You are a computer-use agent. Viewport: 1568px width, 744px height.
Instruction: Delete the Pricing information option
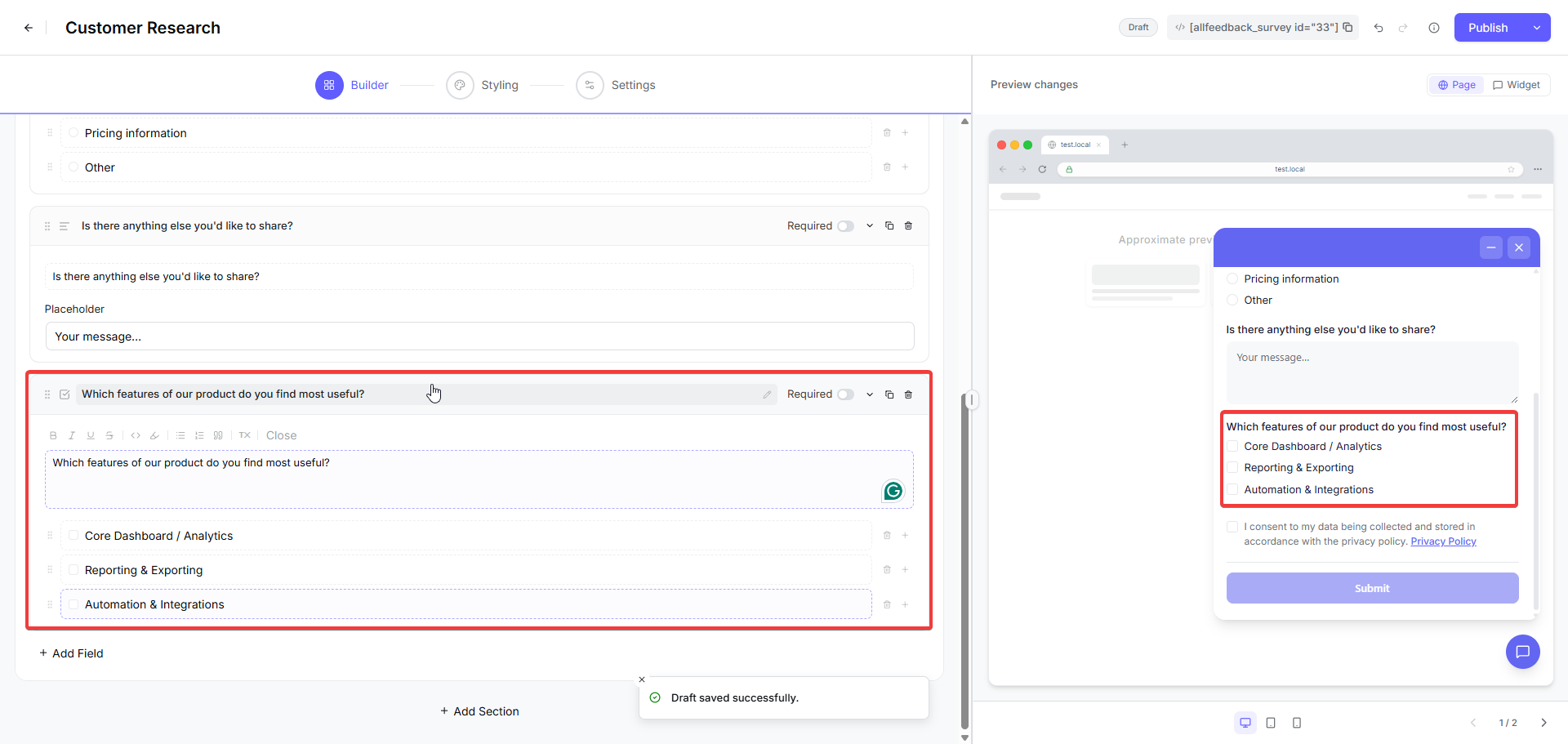(x=887, y=132)
